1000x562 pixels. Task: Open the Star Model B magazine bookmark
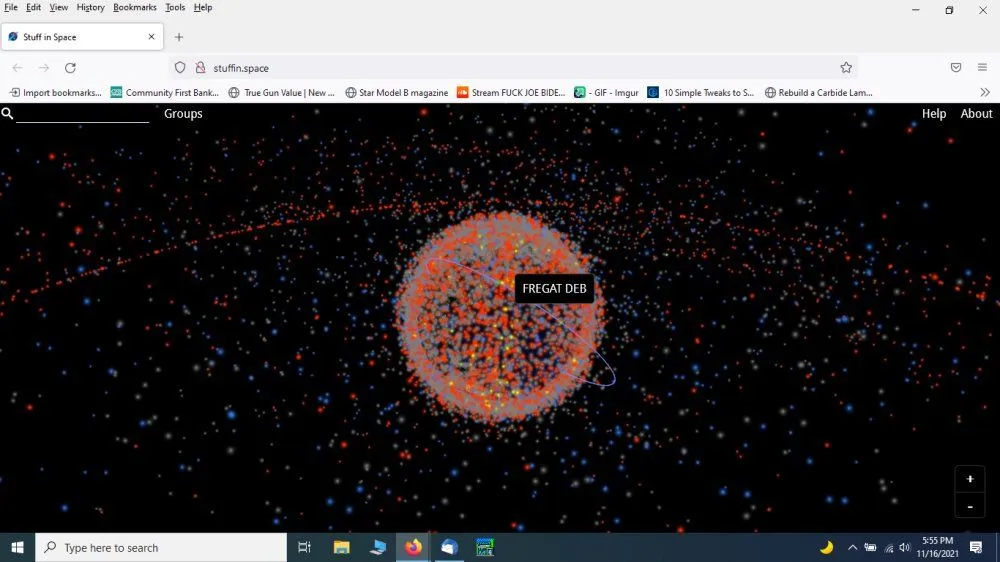click(x=397, y=92)
